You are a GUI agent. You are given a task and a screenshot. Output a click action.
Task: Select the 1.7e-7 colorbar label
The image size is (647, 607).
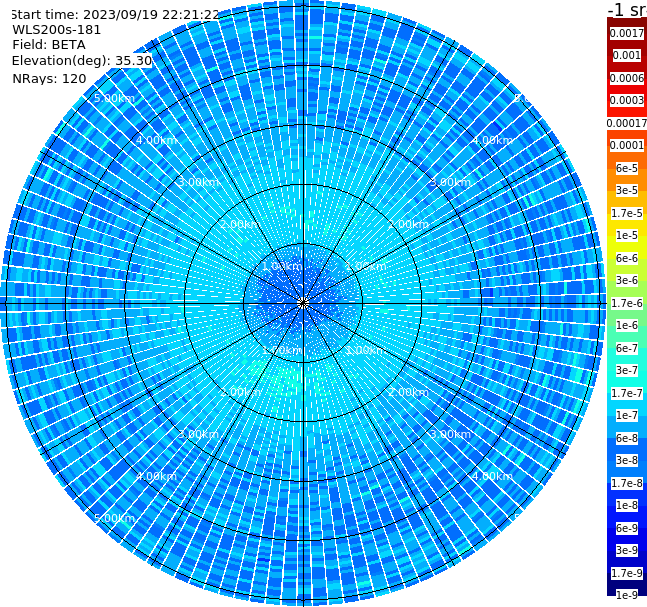click(x=627, y=393)
